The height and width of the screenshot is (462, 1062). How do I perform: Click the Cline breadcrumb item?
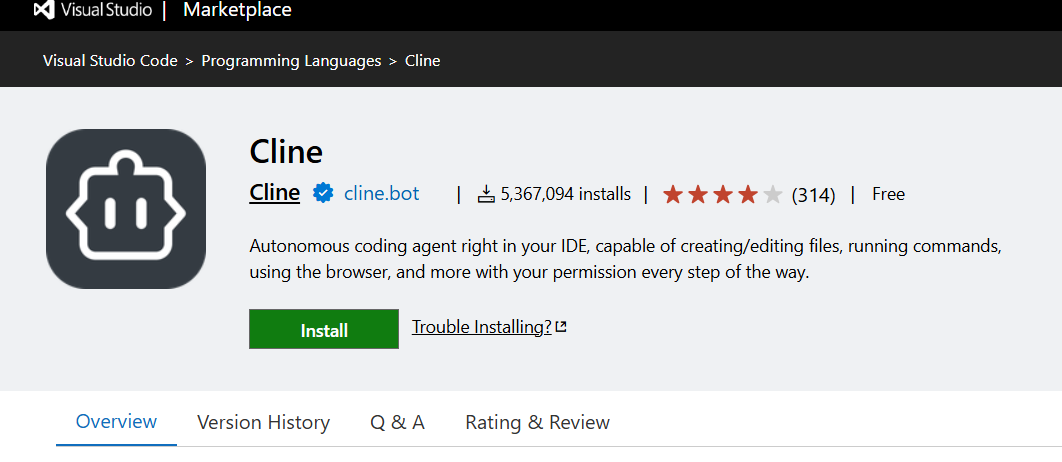423,61
